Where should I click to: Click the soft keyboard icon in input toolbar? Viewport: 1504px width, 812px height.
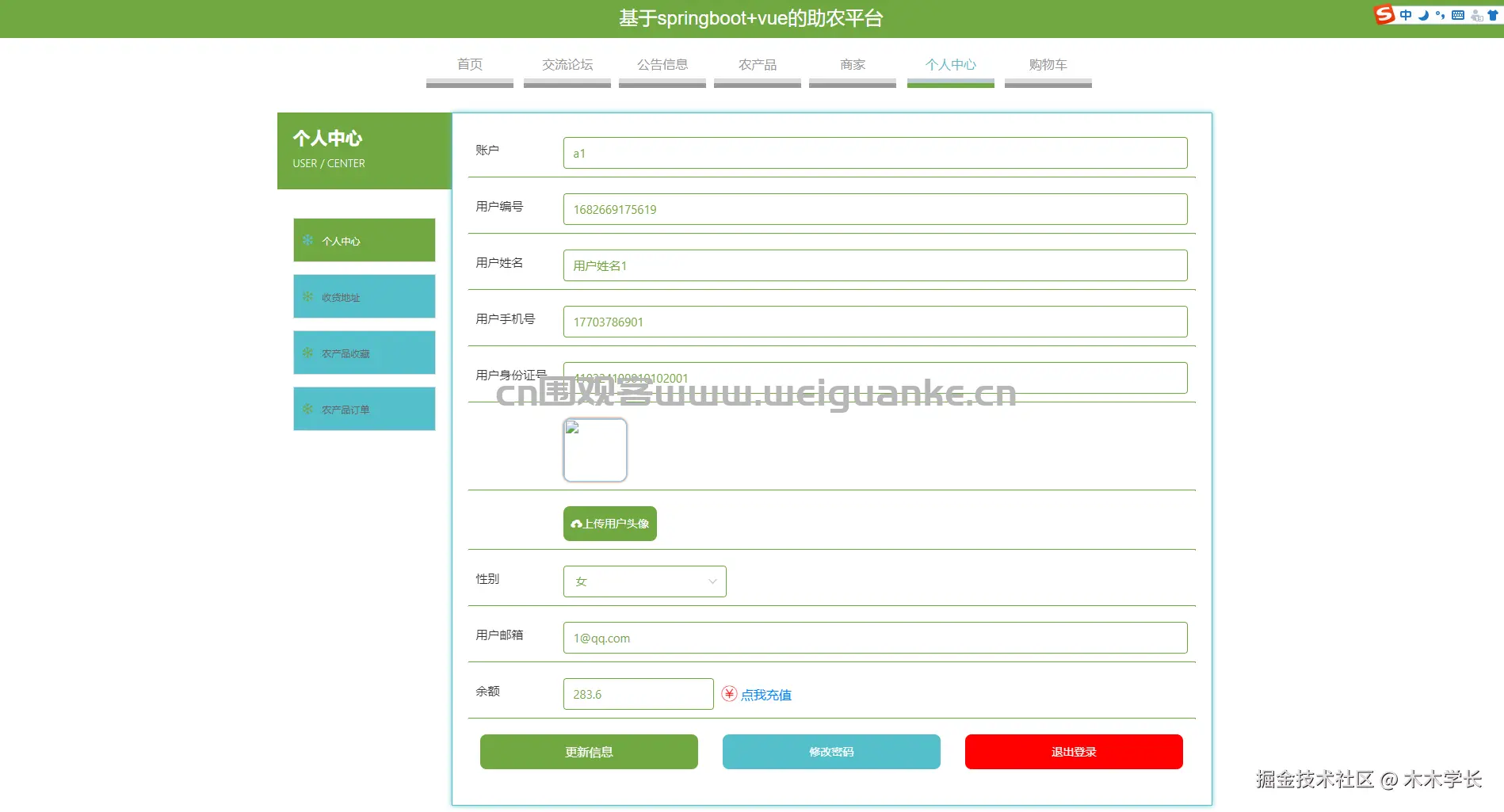coord(1458,15)
